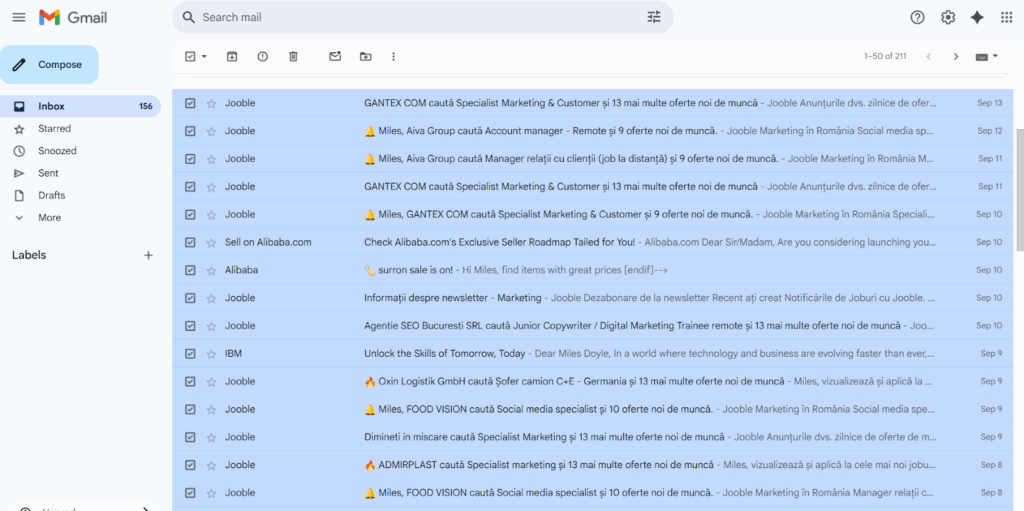Star the Agentie SEO Bucuresti email
This screenshot has height=511, width=1024.
point(211,326)
